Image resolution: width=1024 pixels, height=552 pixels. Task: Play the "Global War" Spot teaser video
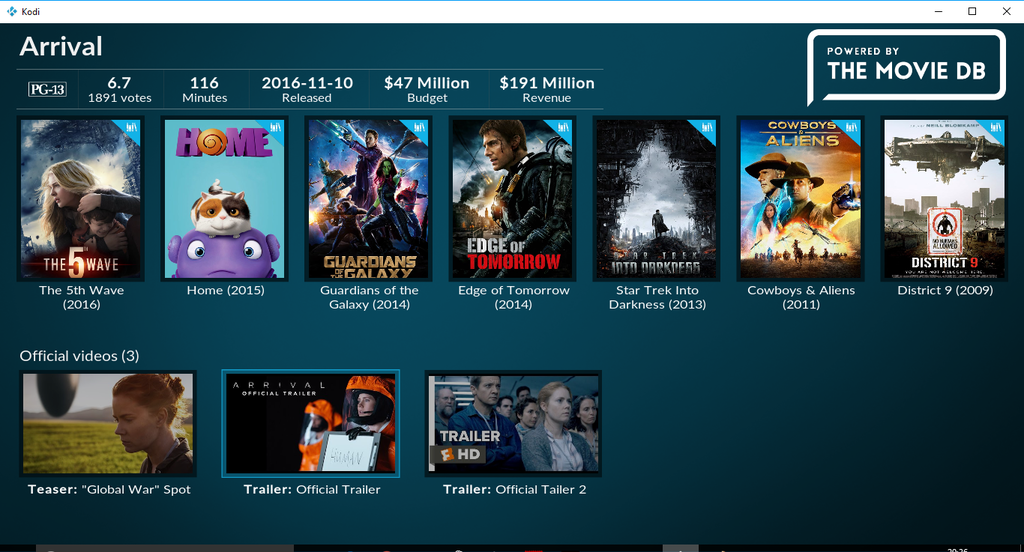tap(108, 423)
